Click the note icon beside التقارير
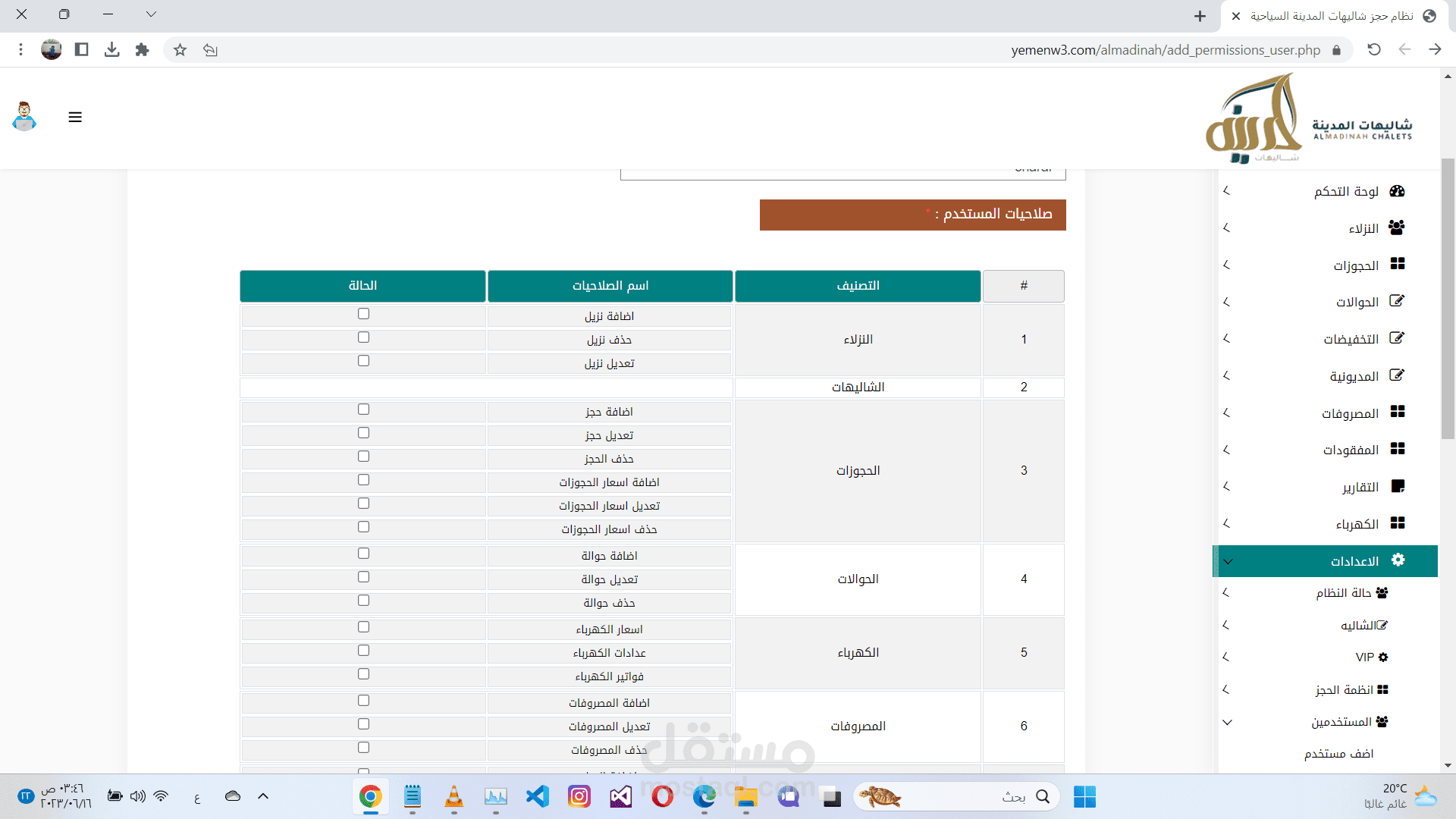The height and width of the screenshot is (819, 1456). point(1398,486)
